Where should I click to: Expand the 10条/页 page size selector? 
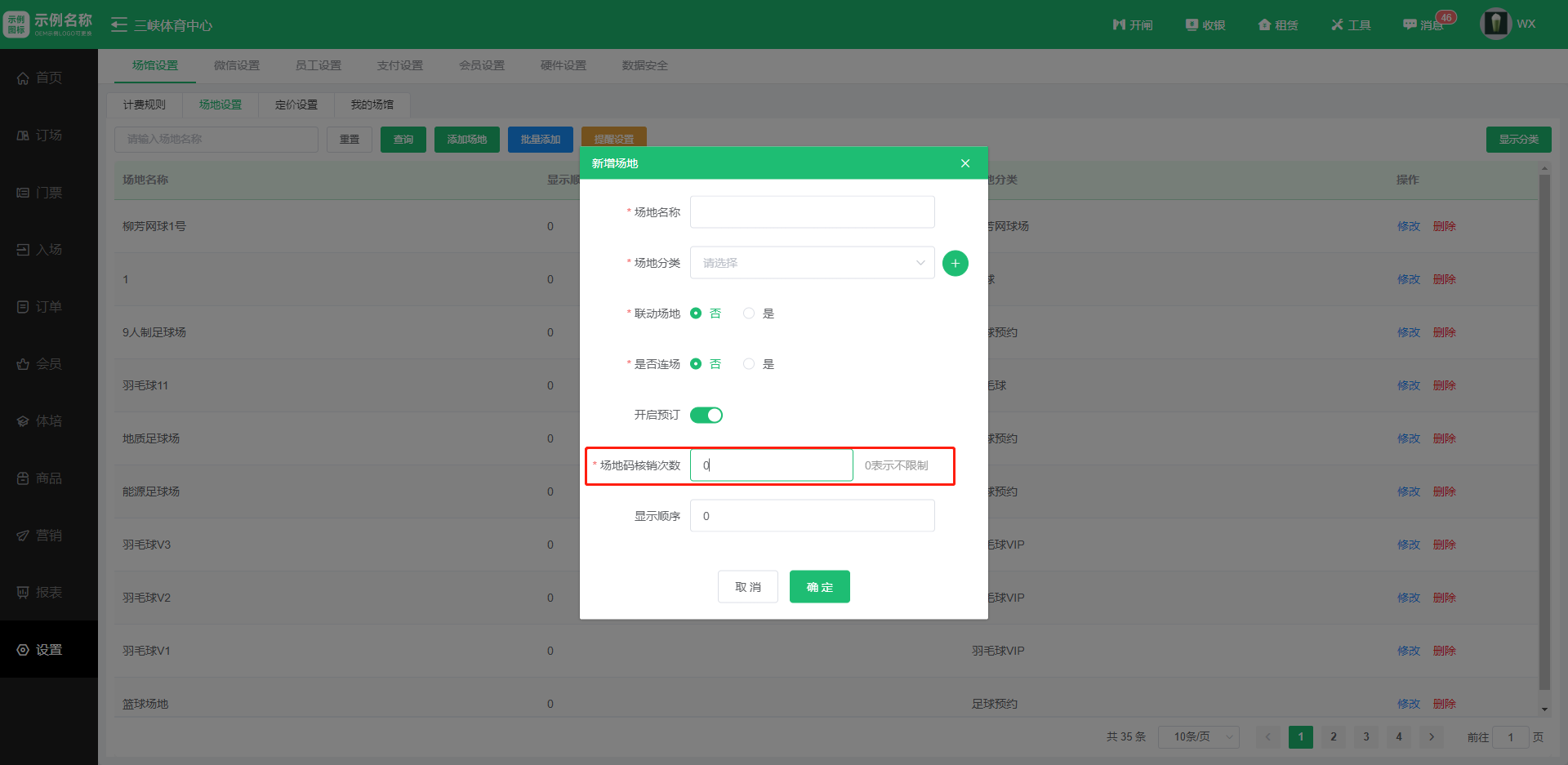point(1198,736)
